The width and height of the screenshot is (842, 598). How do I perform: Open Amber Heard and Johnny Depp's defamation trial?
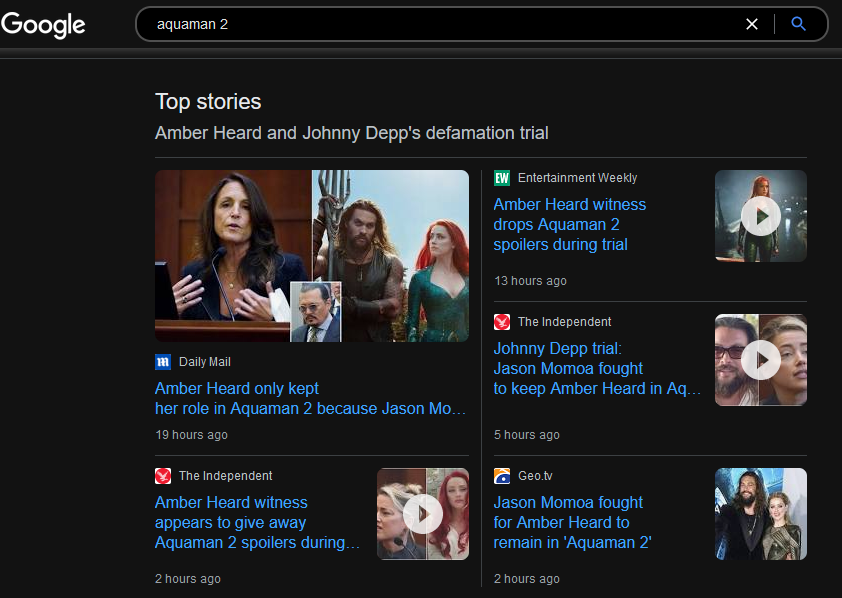(352, 133)
